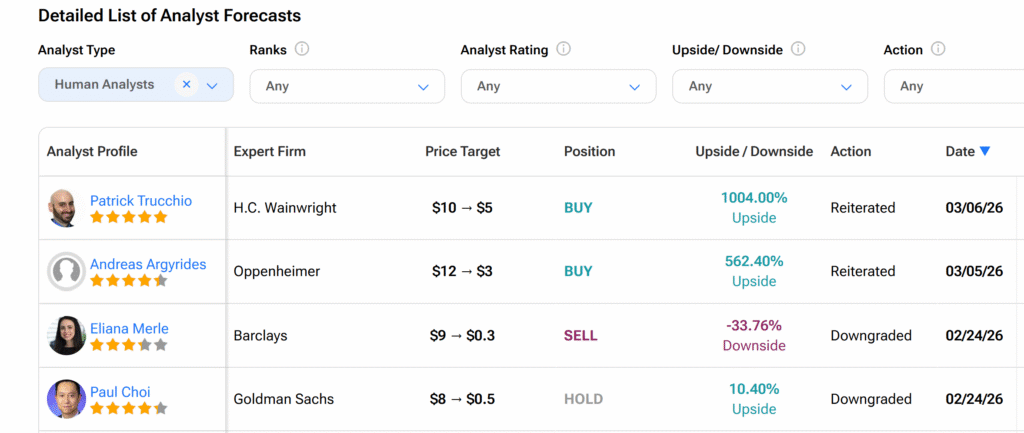The image size is (1024, 433).
Task: Click Patrick Trucchio's profile photo
Action: pyautogui.click(x=65, y=208)
